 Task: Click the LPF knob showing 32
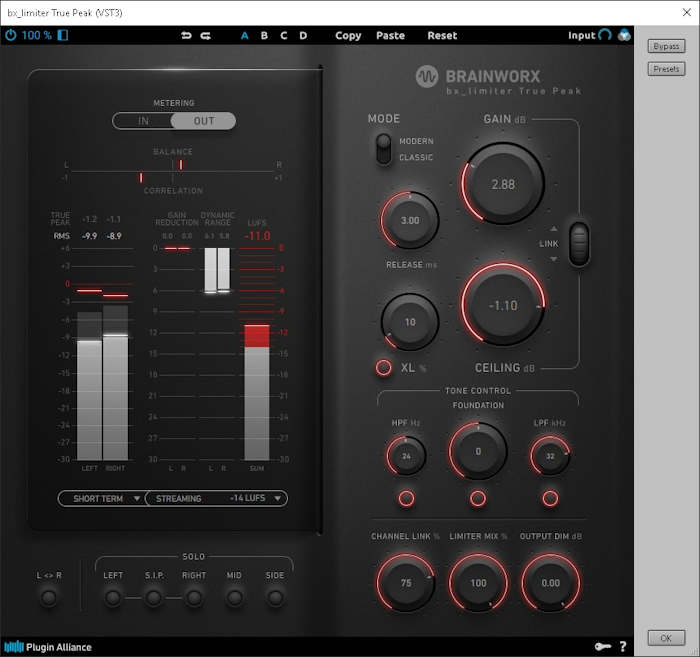pos(550,456)
